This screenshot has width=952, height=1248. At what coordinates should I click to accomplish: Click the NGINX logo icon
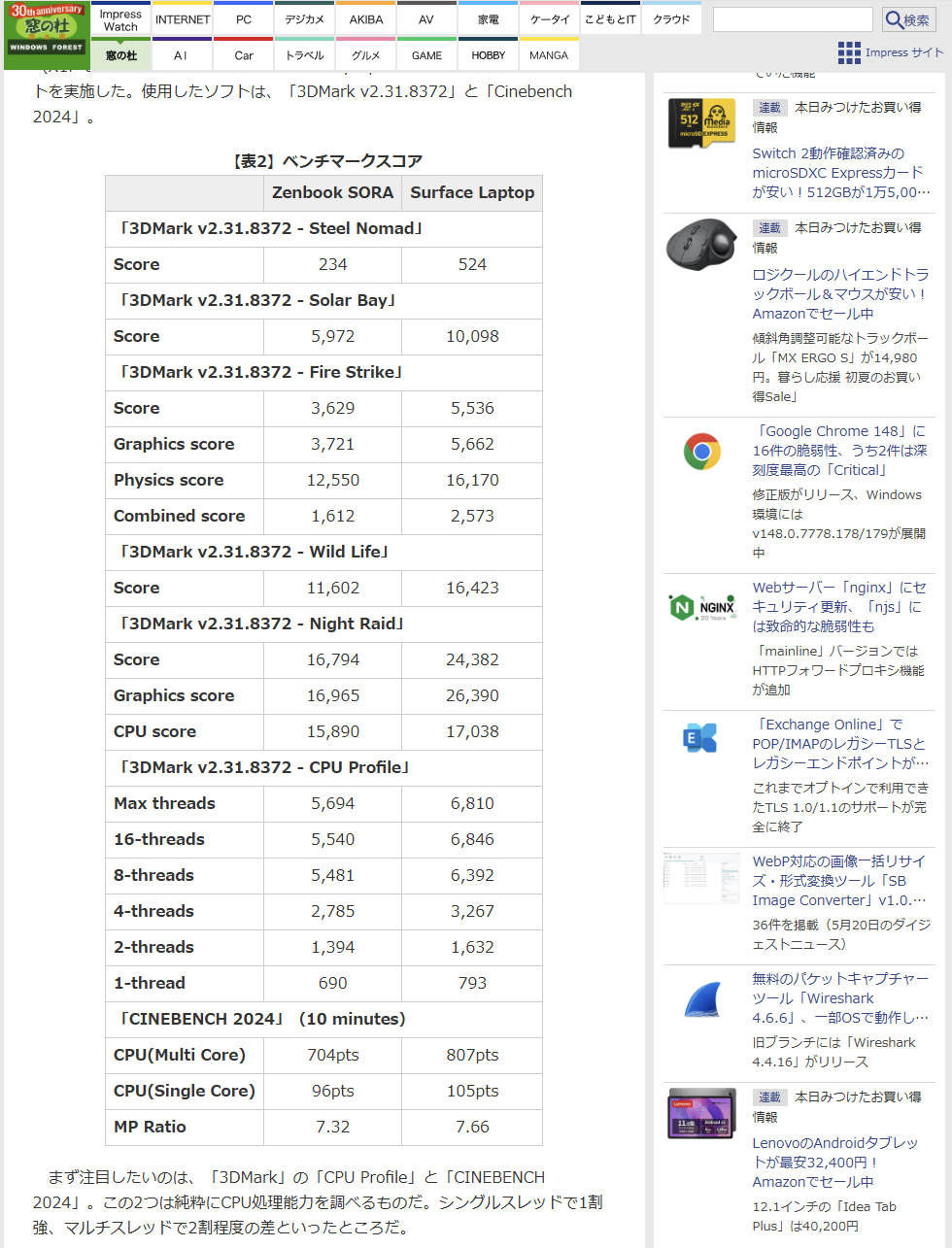pyautogui.click(x=702, y=608)
